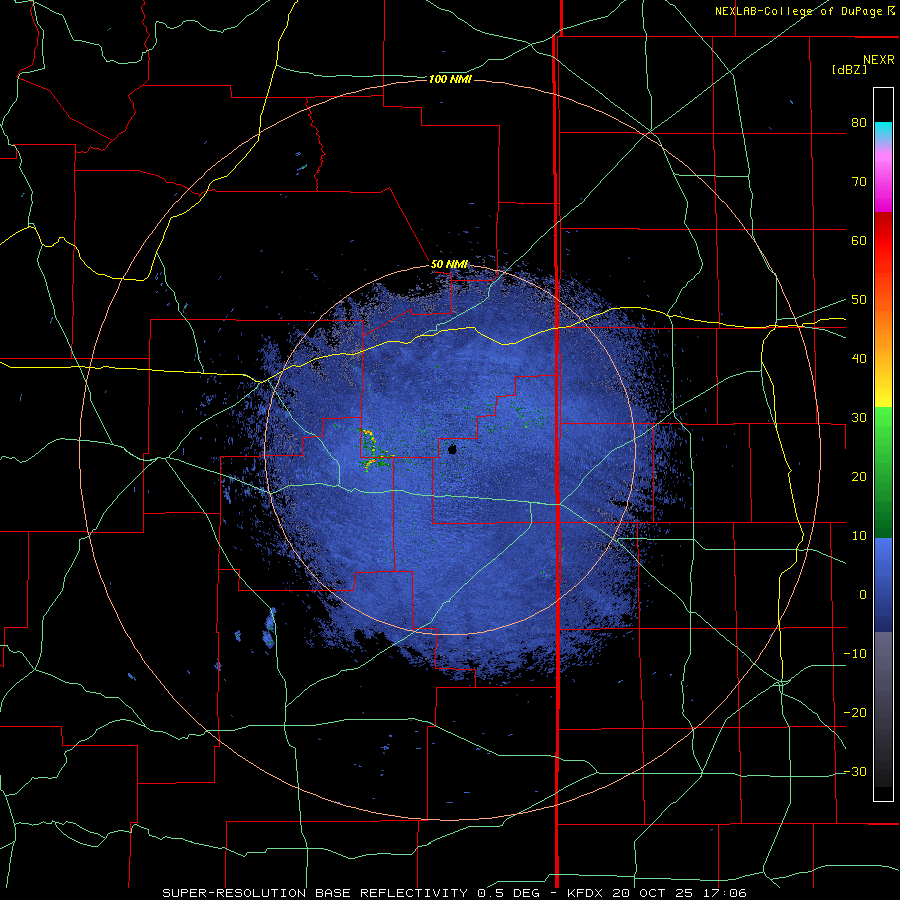Click the cyan top of the color scale

(883, 131)
